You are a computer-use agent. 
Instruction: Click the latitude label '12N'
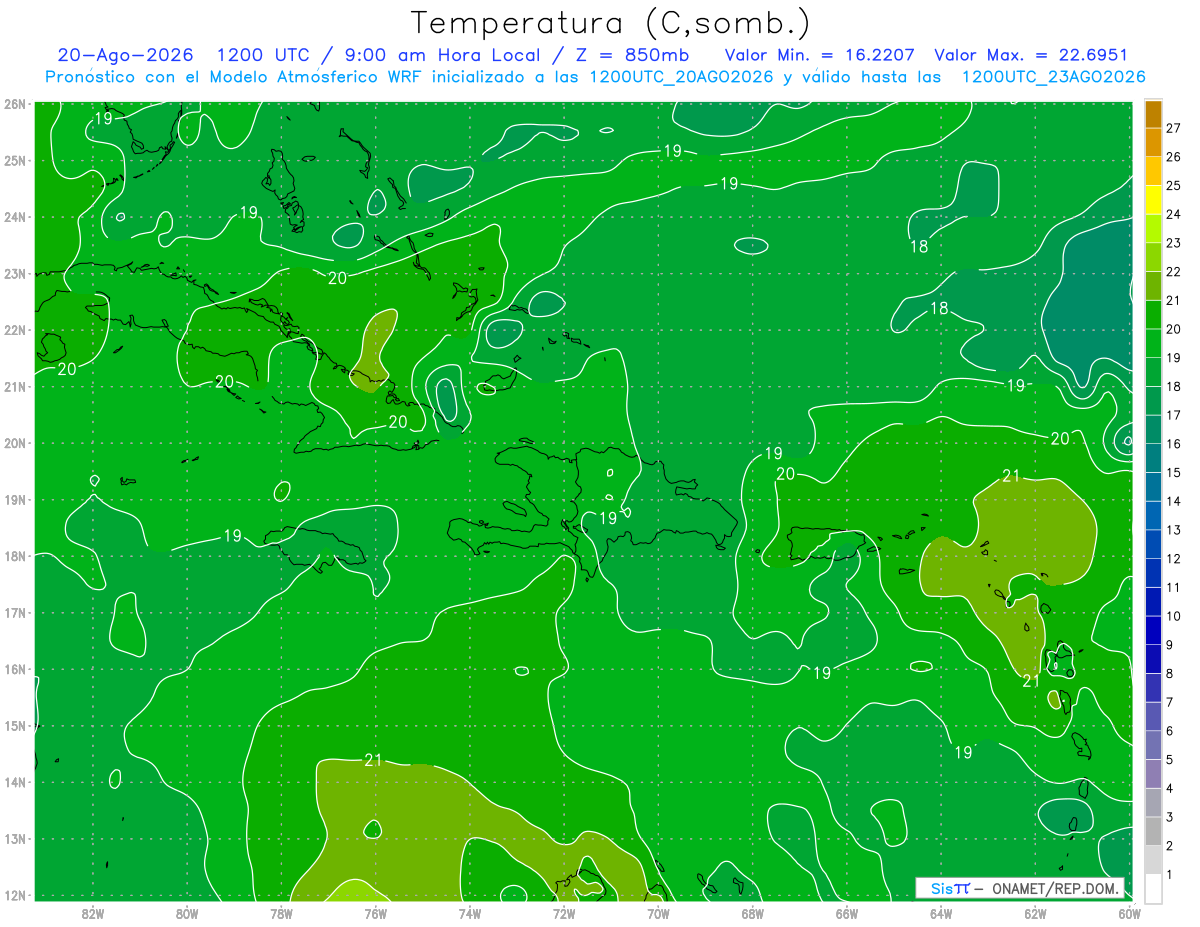coord(15,895)
